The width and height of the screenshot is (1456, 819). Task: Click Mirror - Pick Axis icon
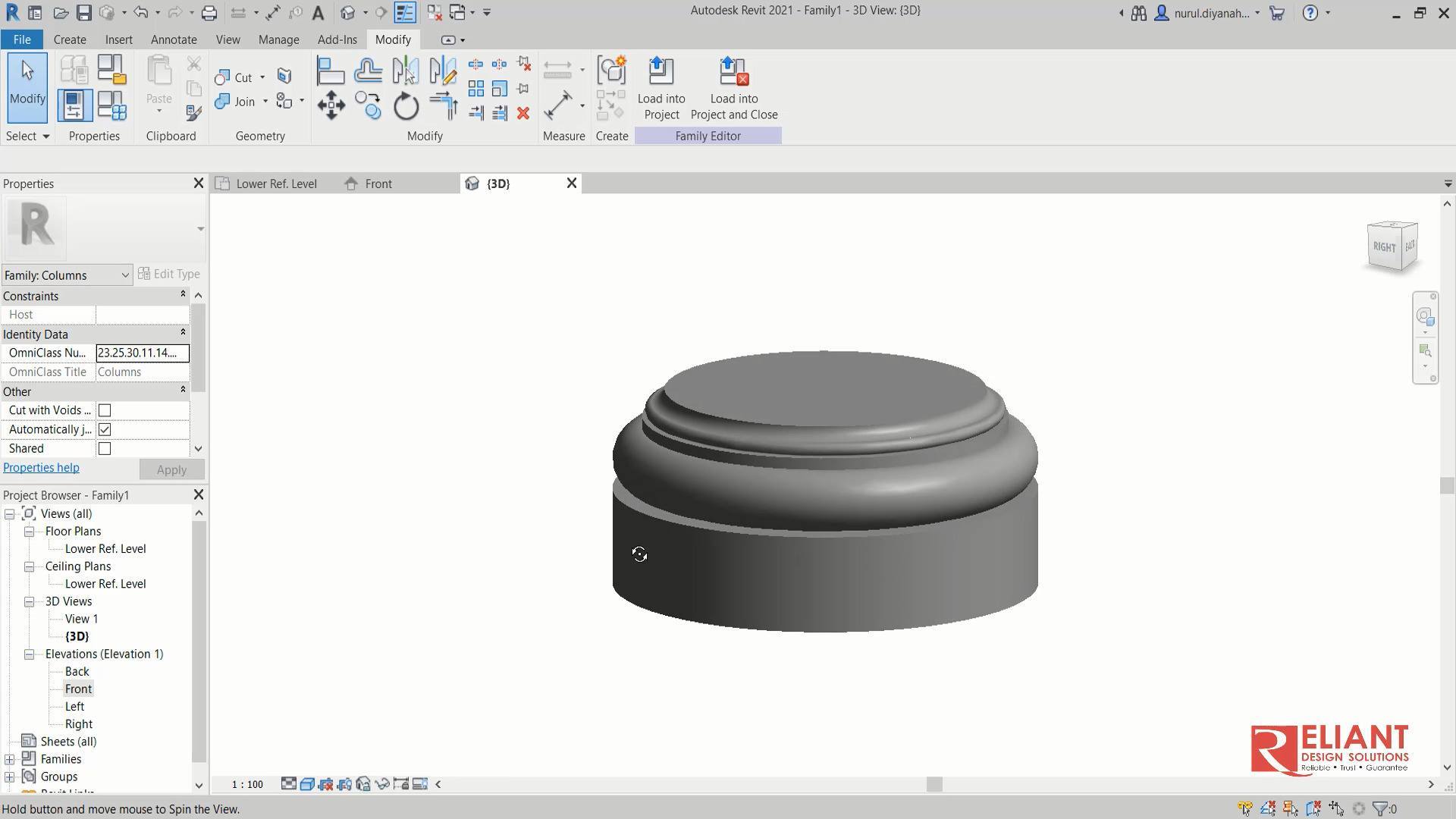point(406,71)
